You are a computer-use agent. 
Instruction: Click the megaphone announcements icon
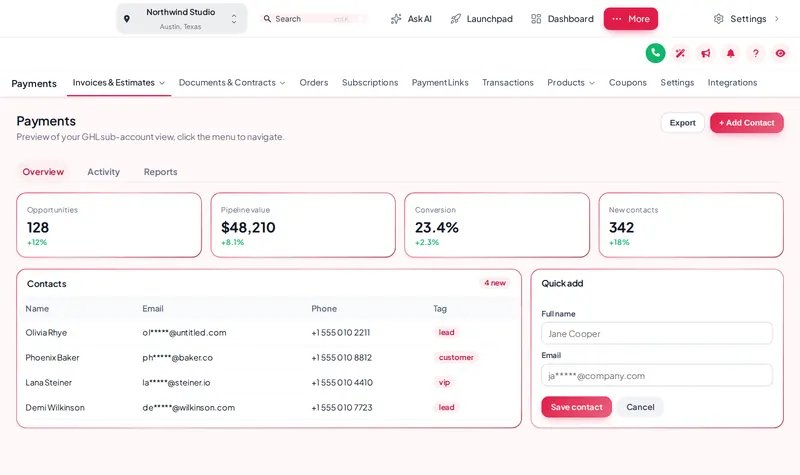[x=706, y=53]
